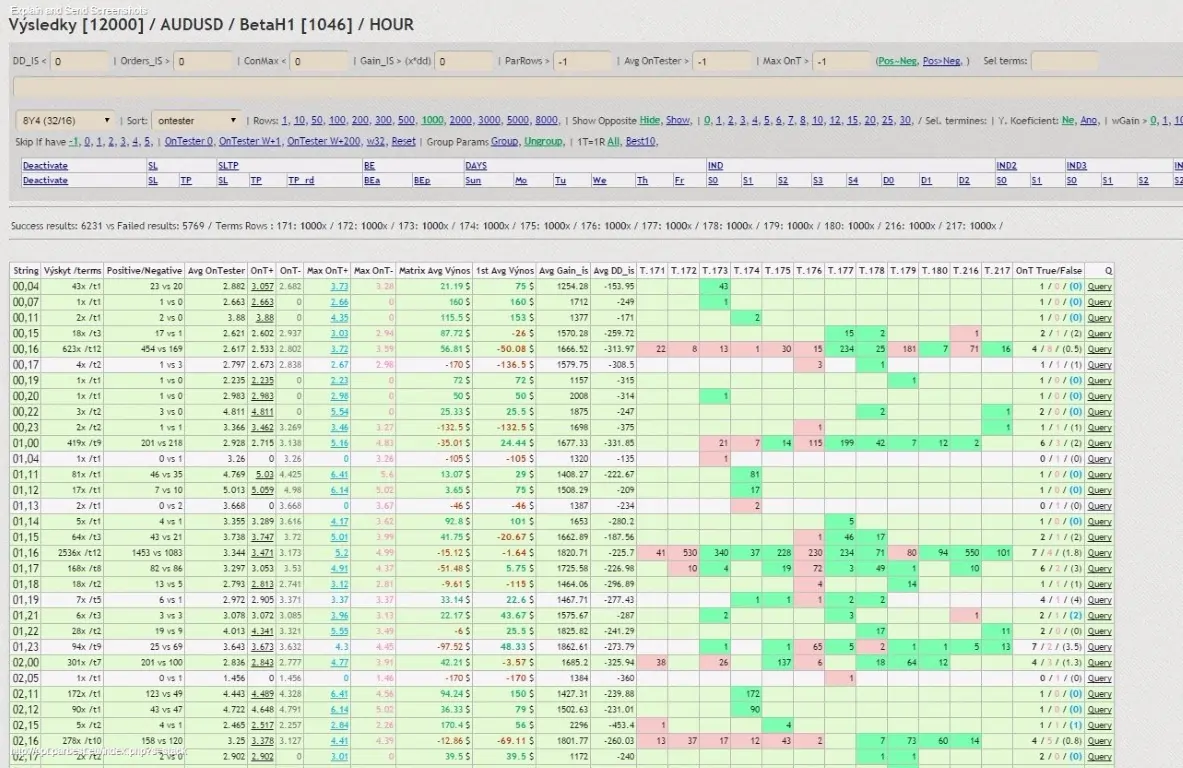Set Rows to 1000

432,121
